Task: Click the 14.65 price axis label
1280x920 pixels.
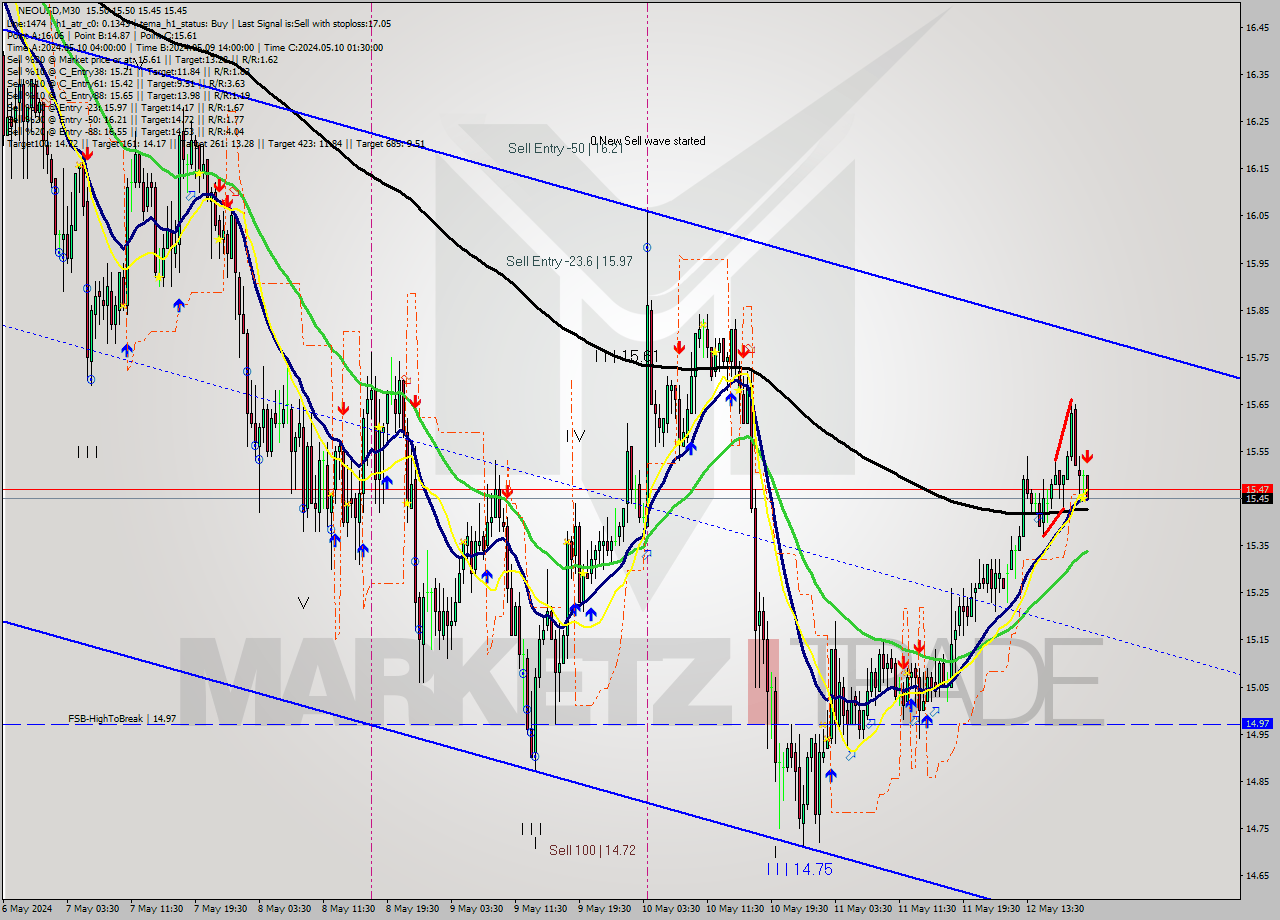Action: (1257, 875)
